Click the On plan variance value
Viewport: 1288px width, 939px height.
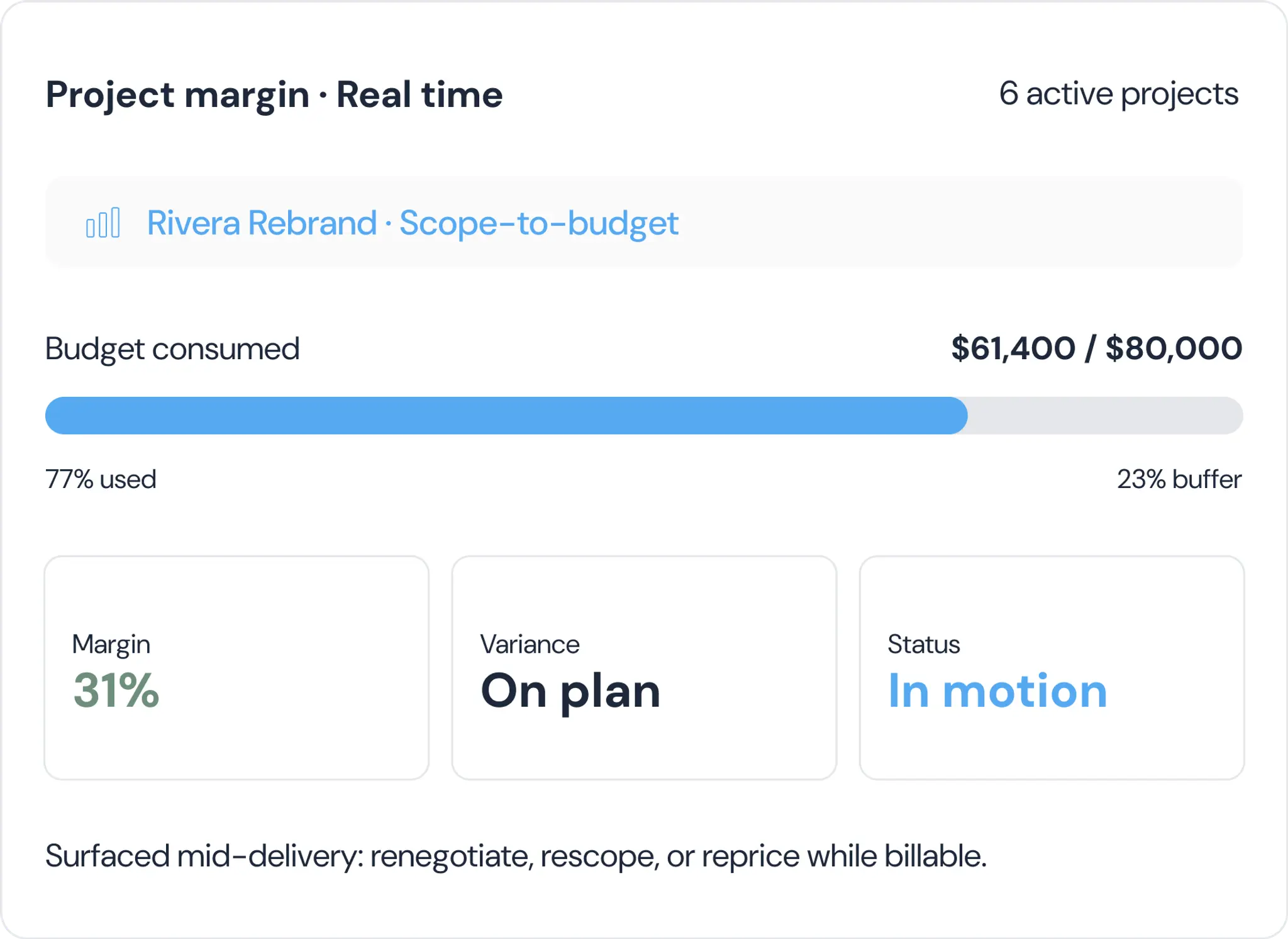click(x=570, y=692)
